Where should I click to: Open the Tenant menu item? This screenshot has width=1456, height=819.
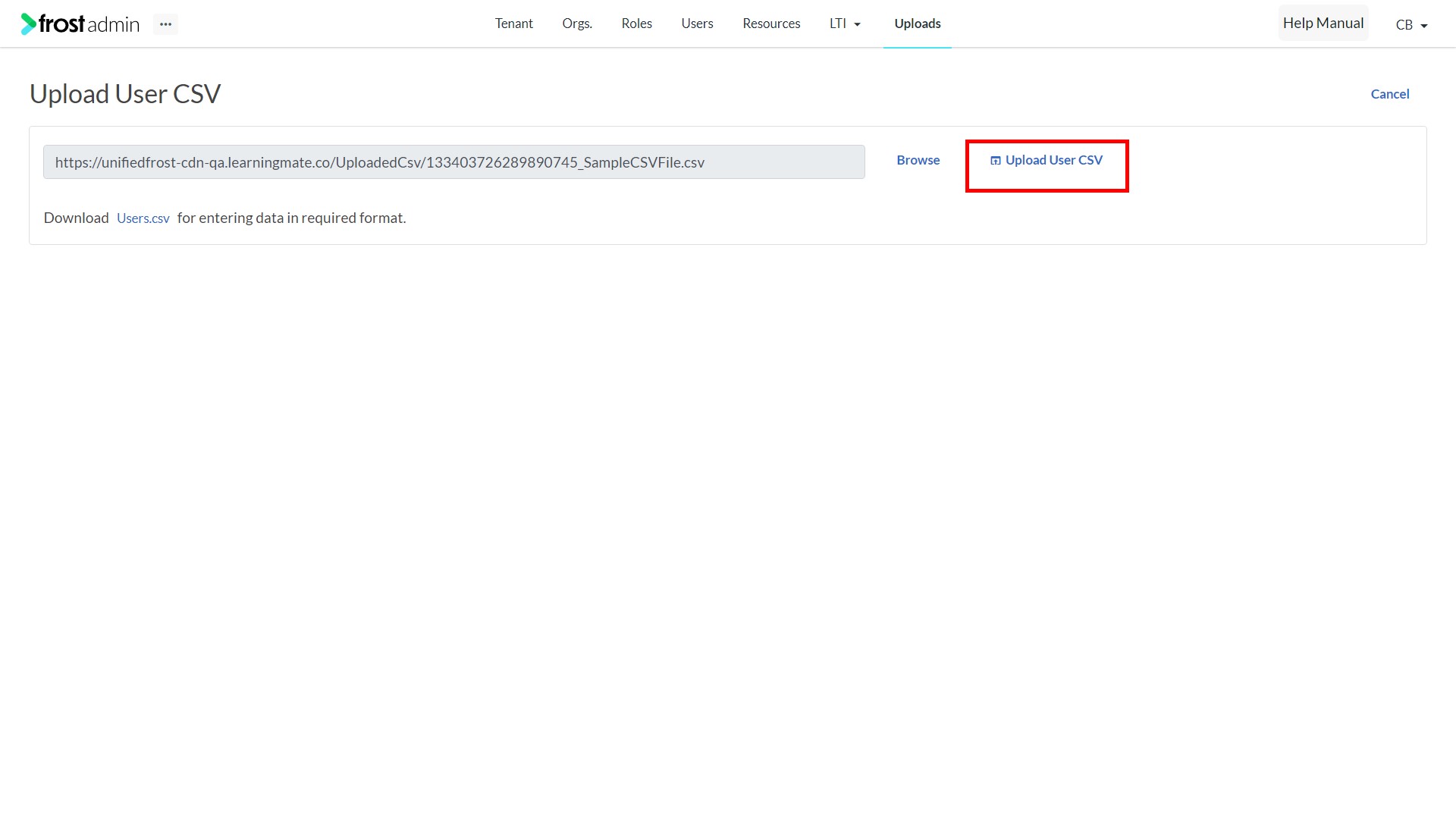point(514,24)
